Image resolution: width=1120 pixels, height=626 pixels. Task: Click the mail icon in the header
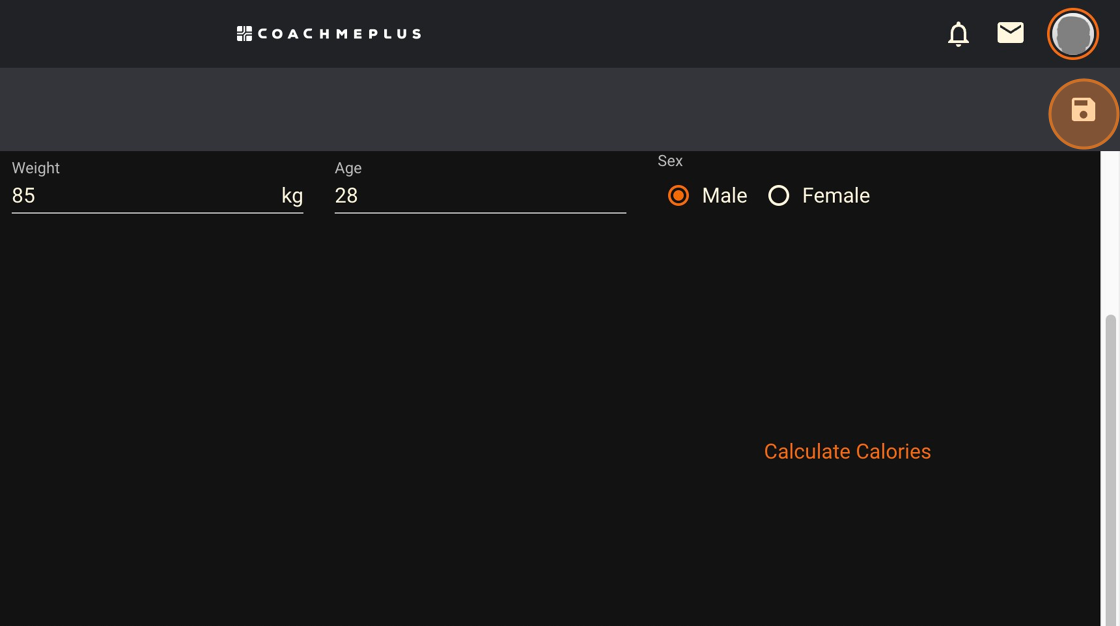pyautogui.click(x=1010, y=33)
